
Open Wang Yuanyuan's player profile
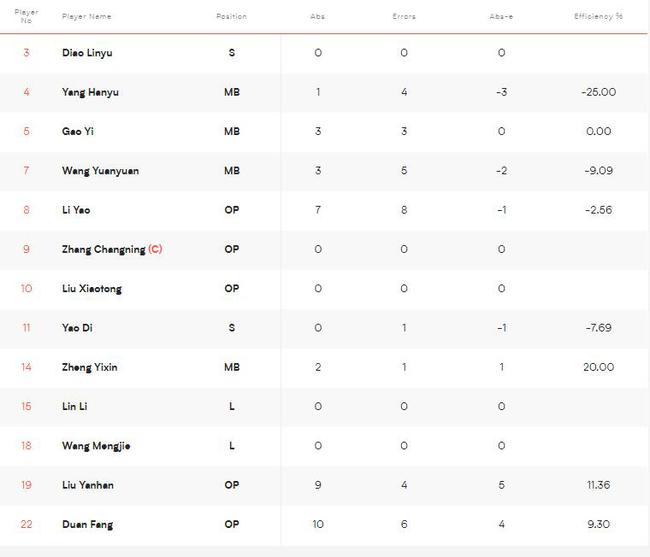(100, 171)
